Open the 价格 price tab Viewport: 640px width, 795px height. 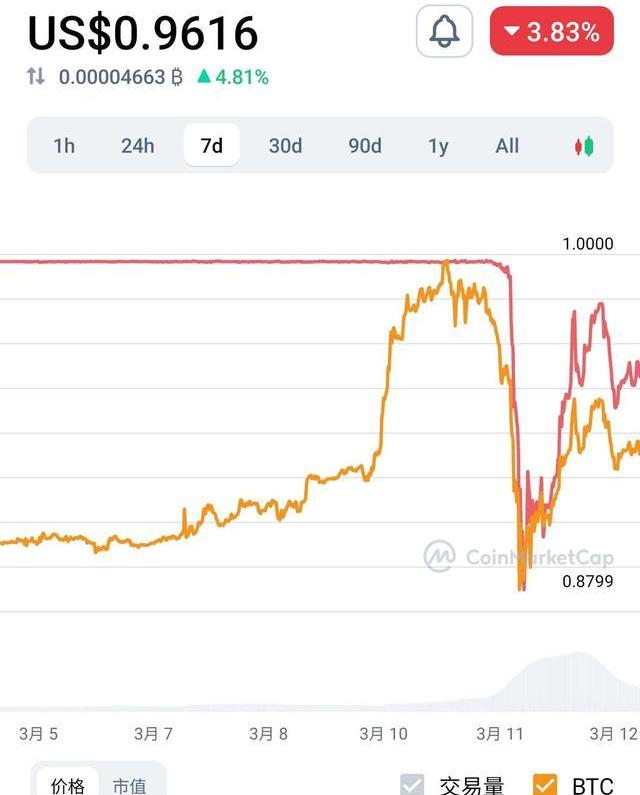[68, 785]
